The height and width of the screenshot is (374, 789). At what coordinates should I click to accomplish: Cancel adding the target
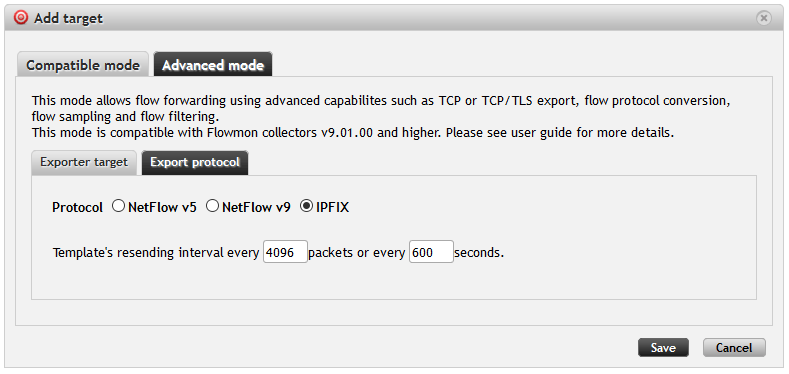[734, 347]
